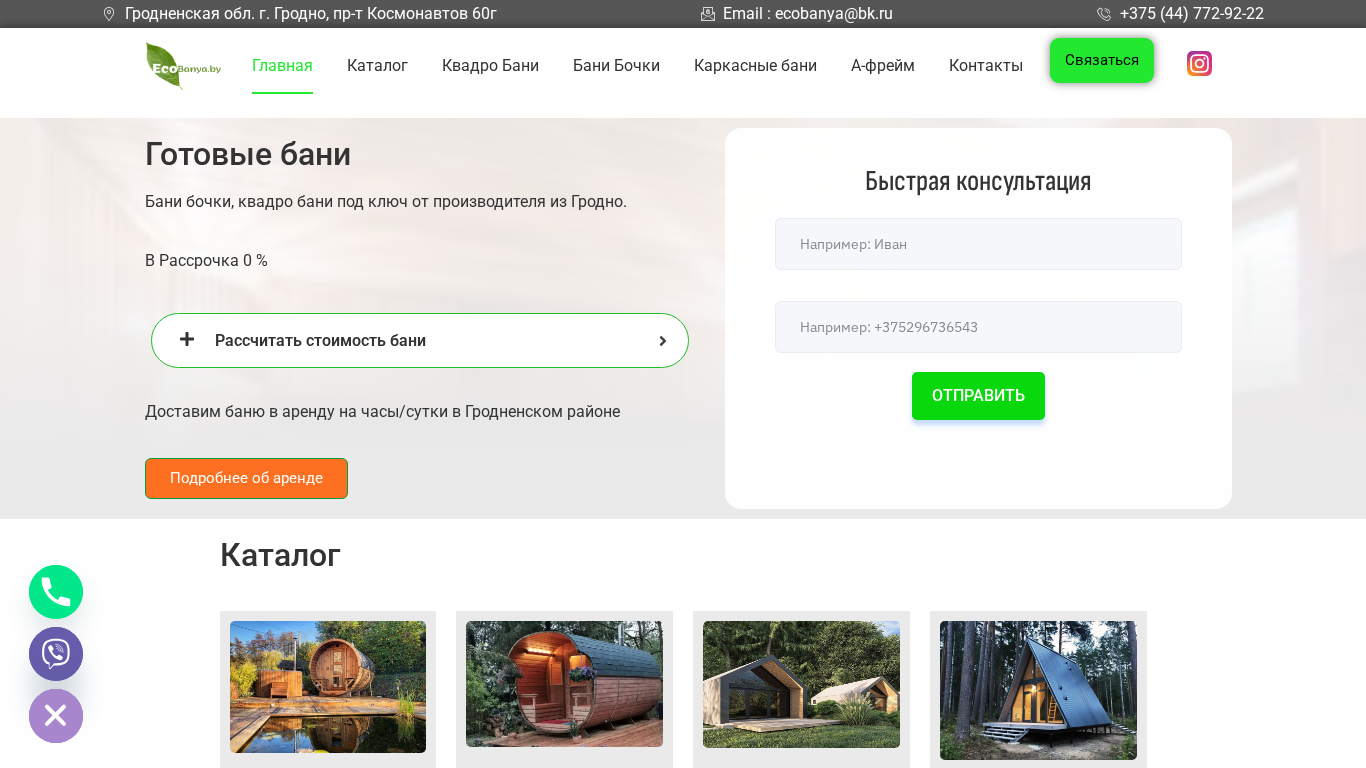Click the orange Подробнее об аренде button
This screenshot has height=768, width=1366.
pos(246,478)
